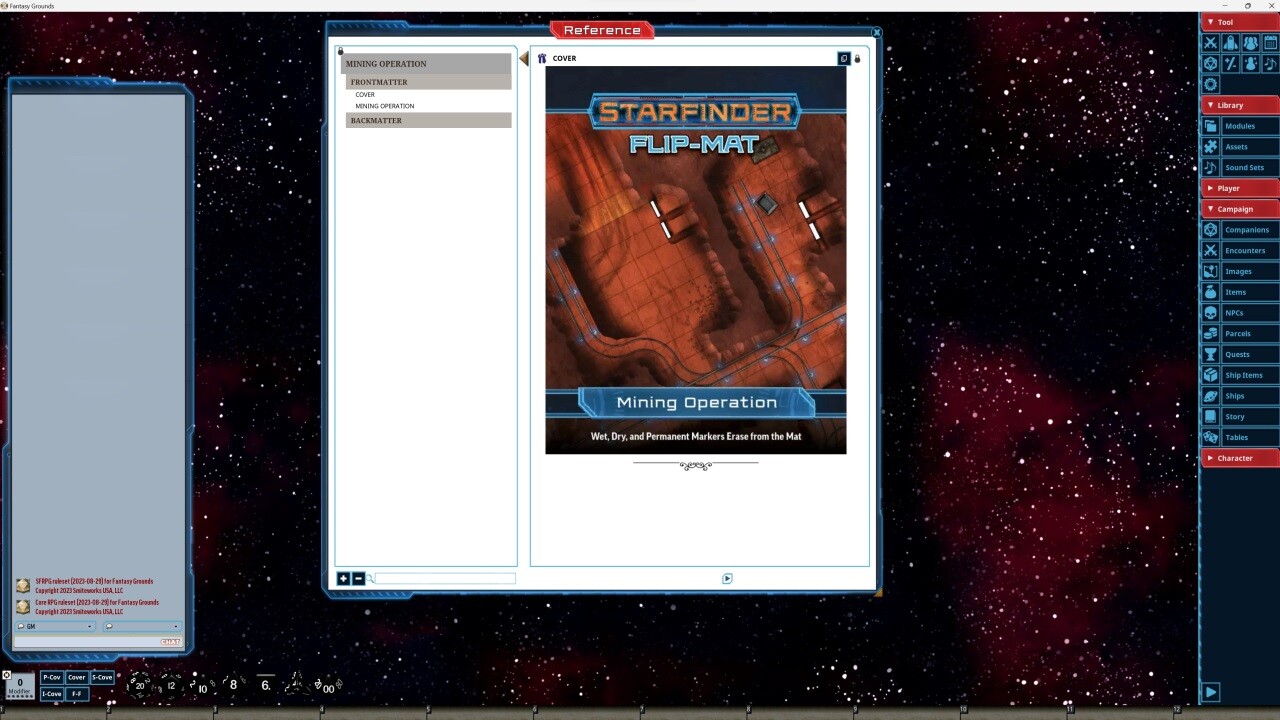1280x720 pixels.
Task: Roll the black d20 die
Action: [x=141, y=685]
